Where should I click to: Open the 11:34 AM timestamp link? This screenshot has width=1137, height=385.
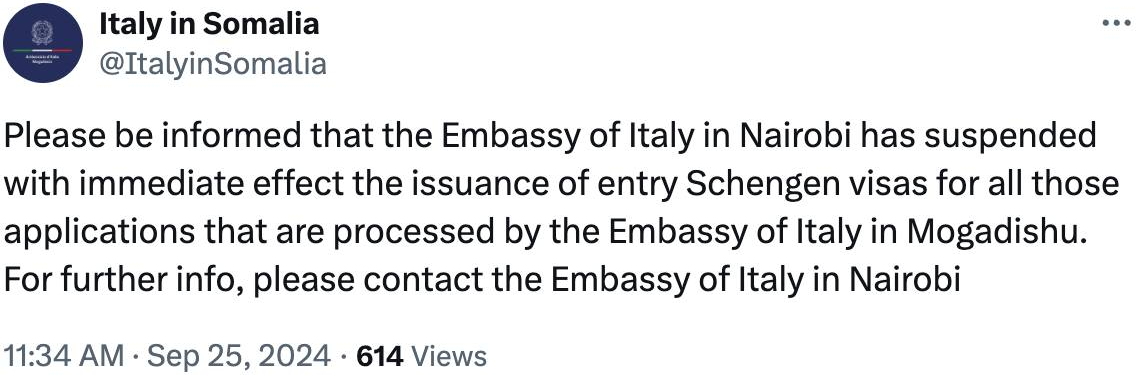point(64,356)
